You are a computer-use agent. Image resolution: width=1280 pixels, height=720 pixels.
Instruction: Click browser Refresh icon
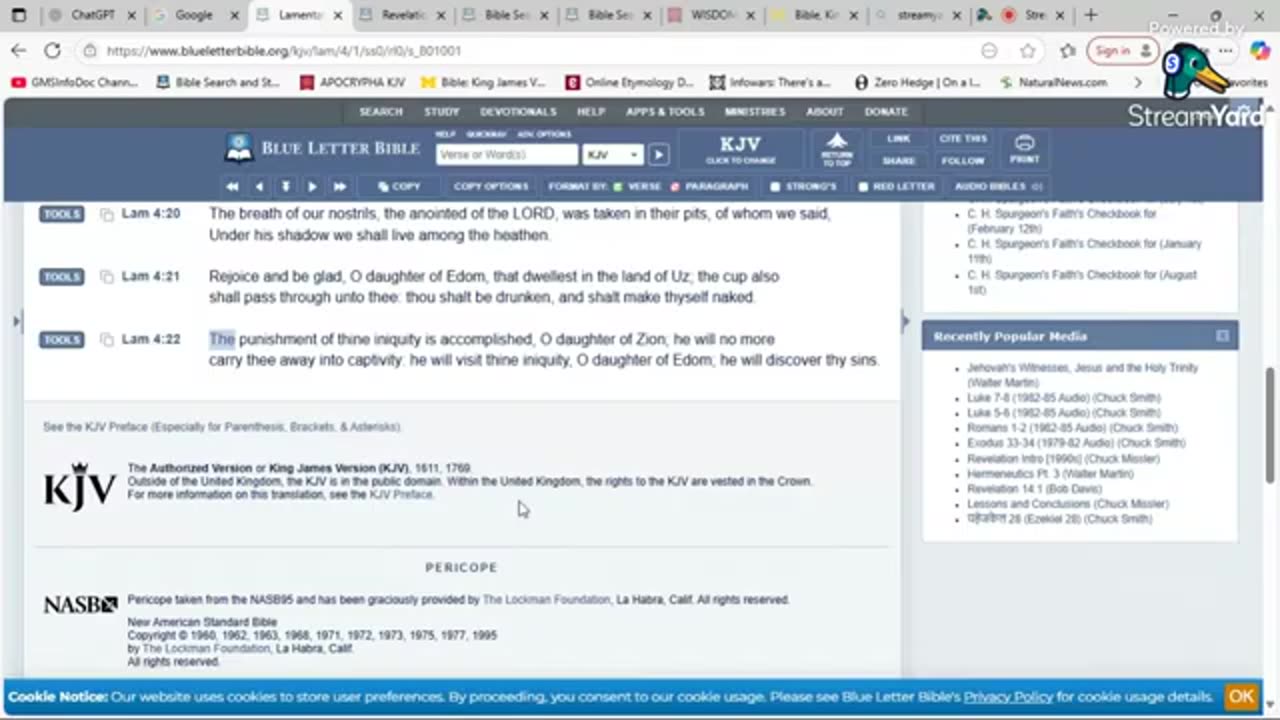52,51
